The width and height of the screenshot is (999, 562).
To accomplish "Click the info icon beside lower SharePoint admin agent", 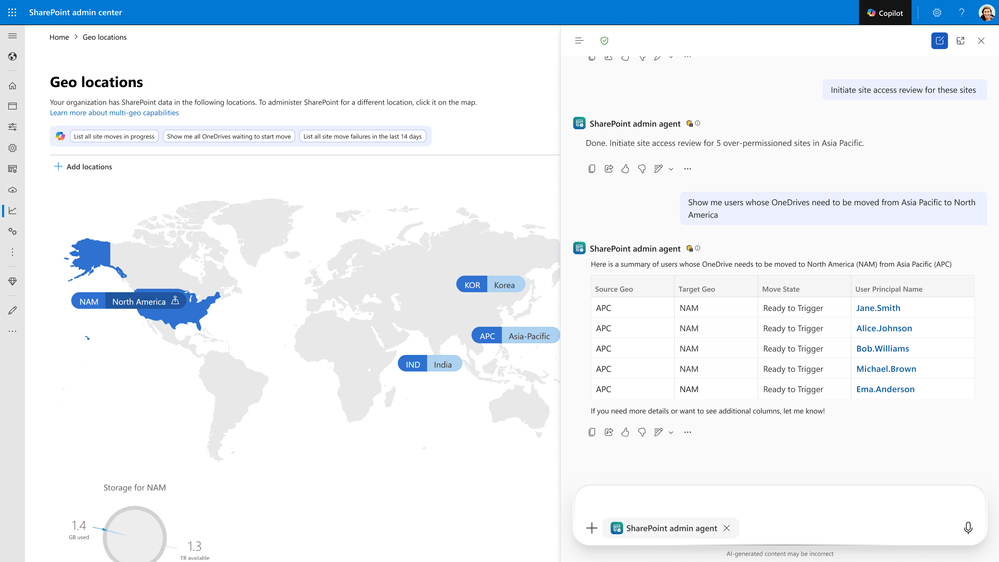I will click(x=698, y=249).
